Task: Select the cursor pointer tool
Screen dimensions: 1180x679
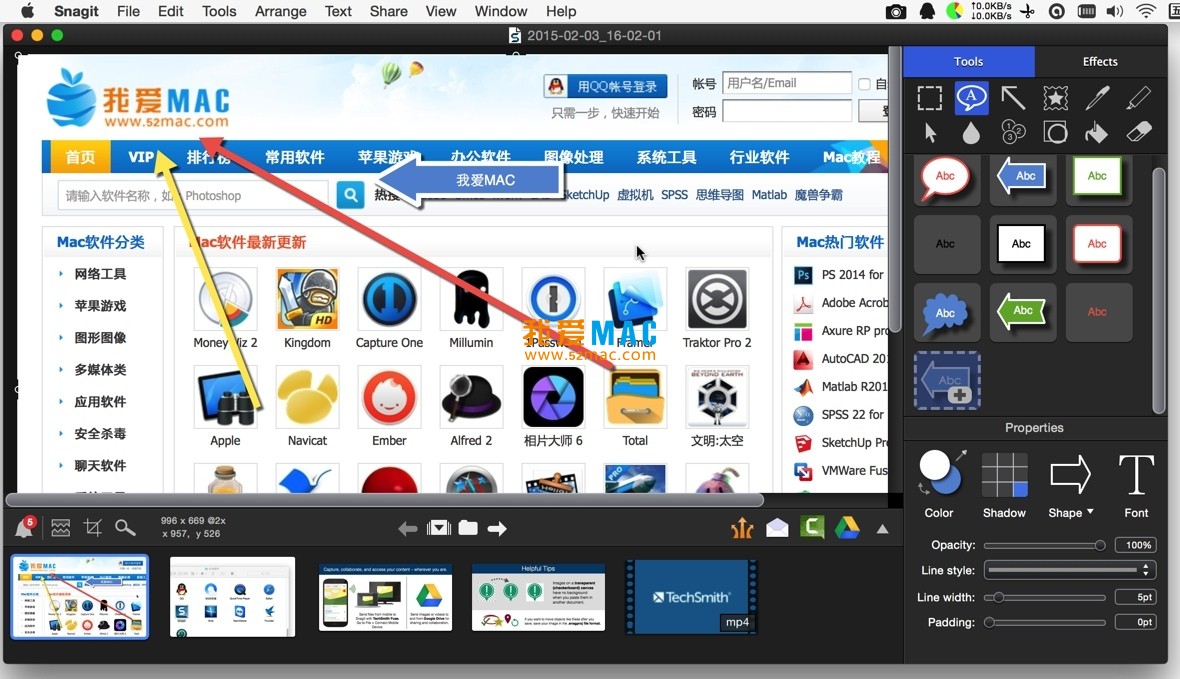Action: tap(930, 133)
